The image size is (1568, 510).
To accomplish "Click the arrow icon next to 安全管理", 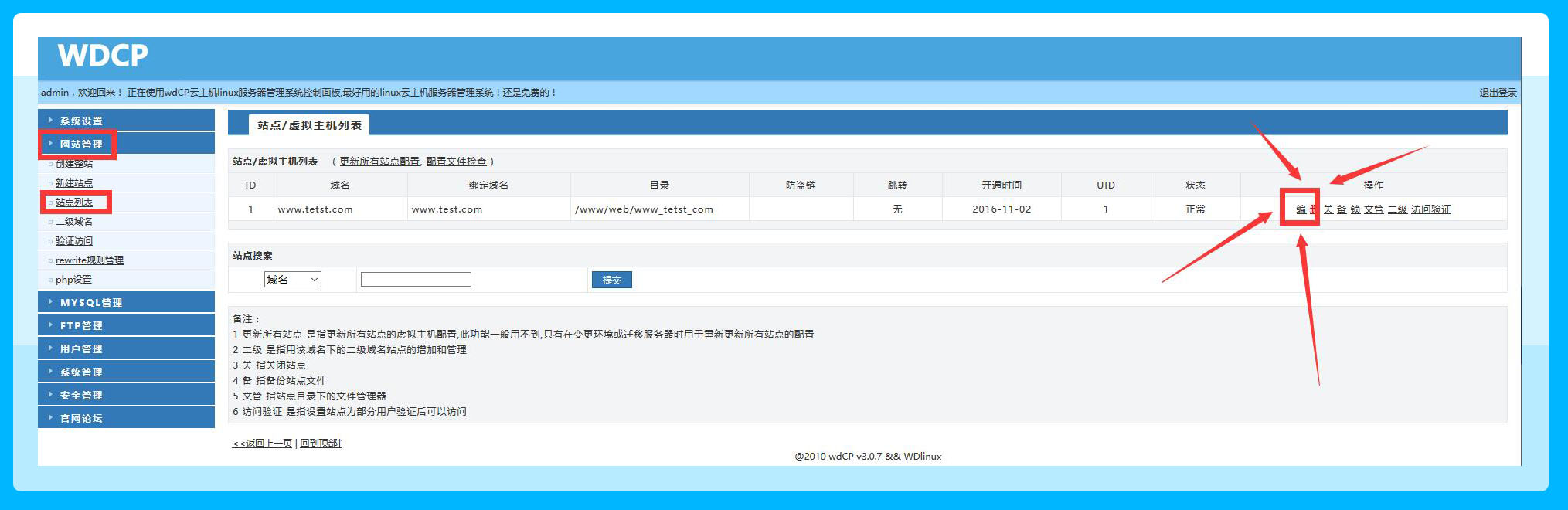I will [50, 395].
